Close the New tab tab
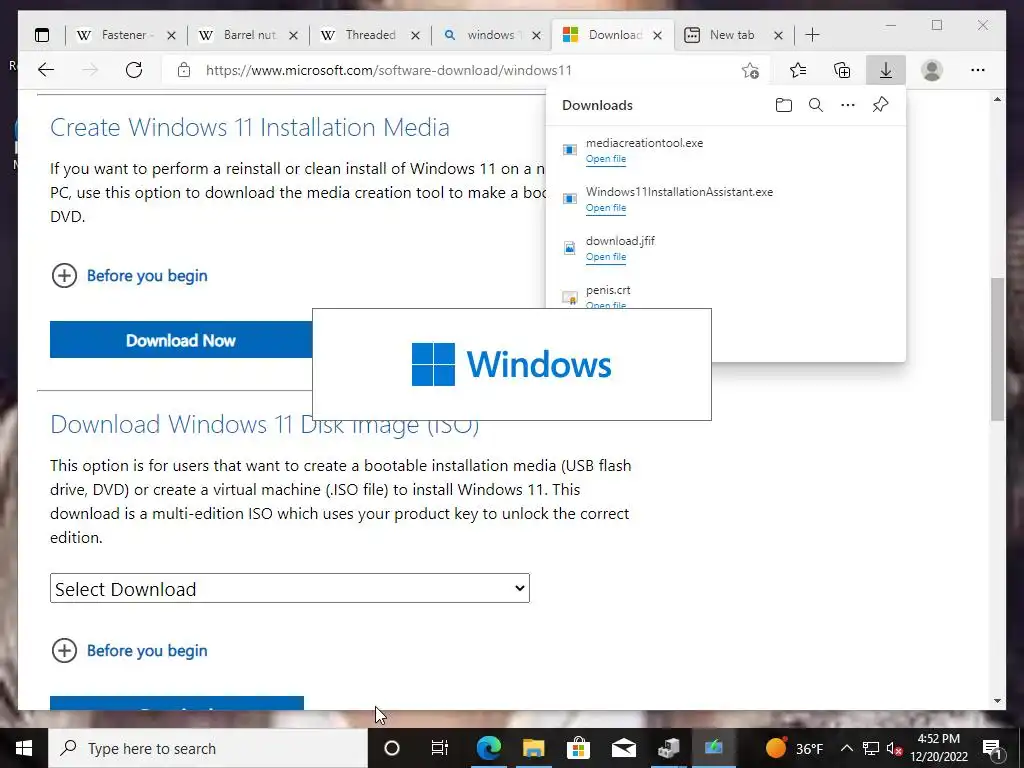 tap(778, 35)
